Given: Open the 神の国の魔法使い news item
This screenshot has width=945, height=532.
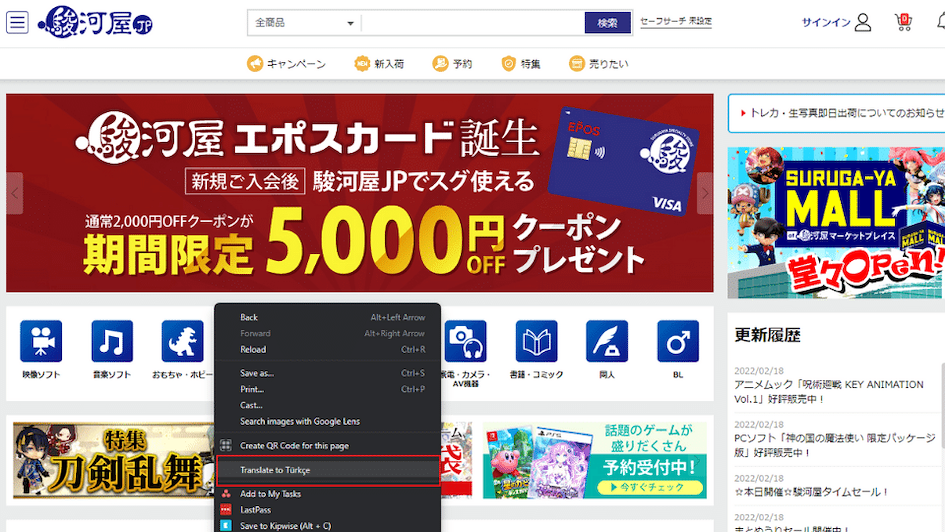Looking at the screenshot, I should [x=835, y=445].
